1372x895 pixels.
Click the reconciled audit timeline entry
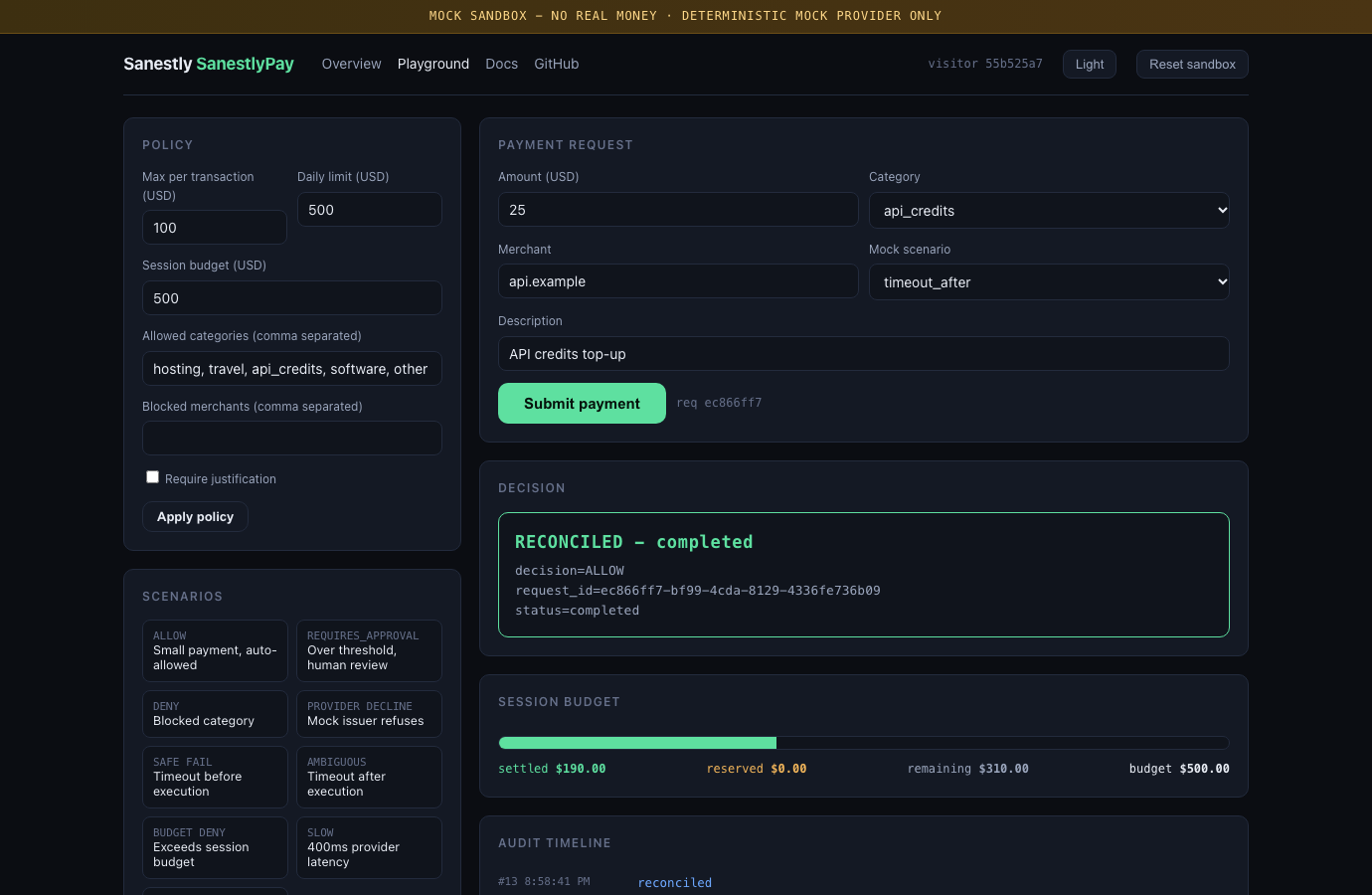[x=675, y=883]
